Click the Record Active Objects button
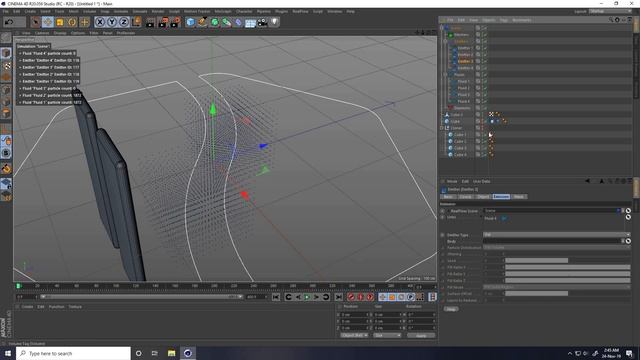Screen dimensions: 640x360 click(x=351, y=297)
